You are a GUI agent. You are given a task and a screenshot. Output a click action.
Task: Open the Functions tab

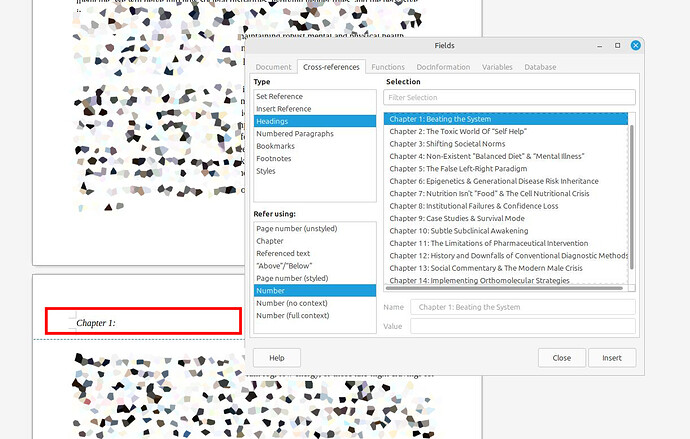click(387, 67)
